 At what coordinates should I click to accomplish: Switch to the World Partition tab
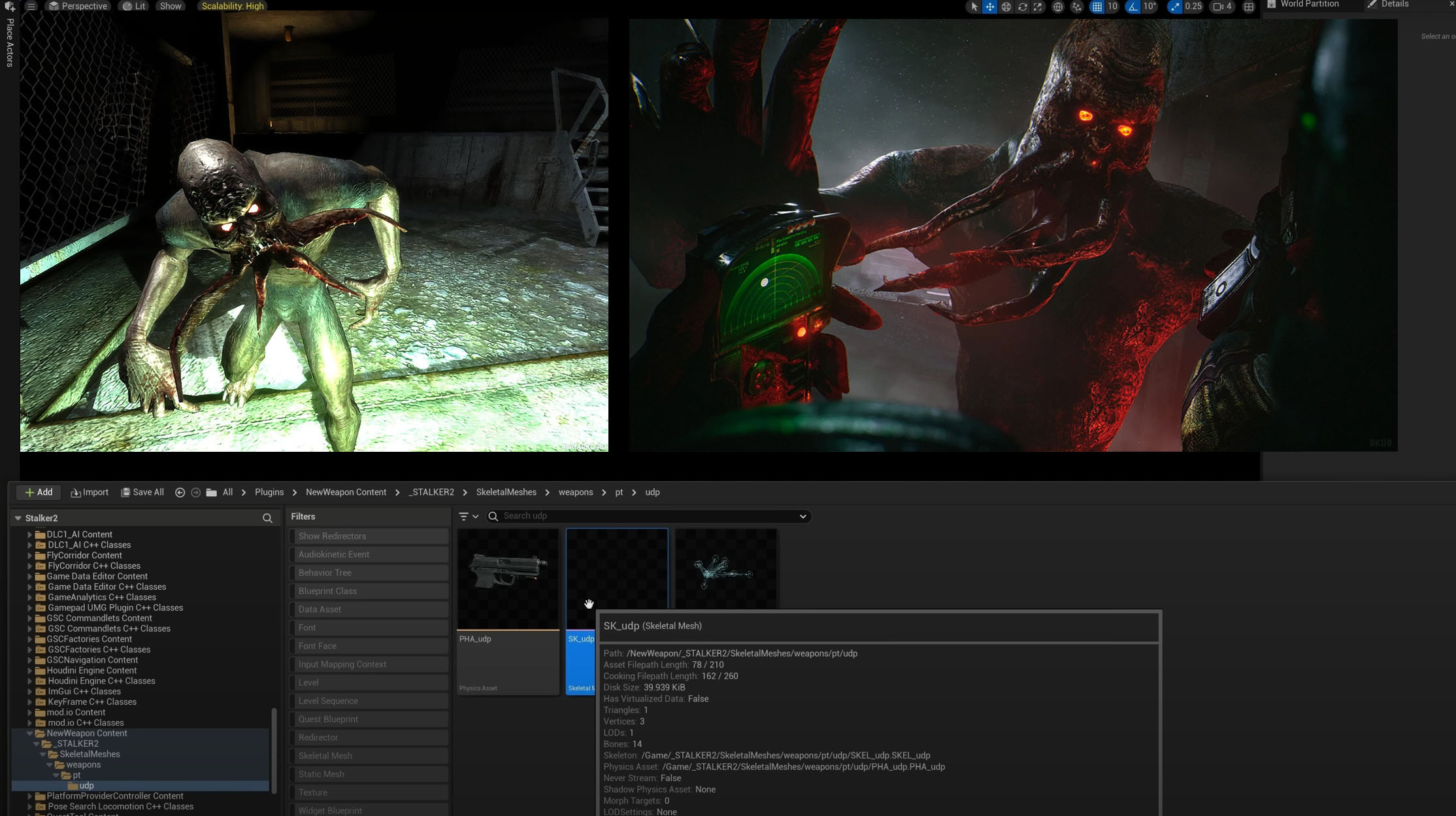pyautogui.click(x=1309, y=4)
